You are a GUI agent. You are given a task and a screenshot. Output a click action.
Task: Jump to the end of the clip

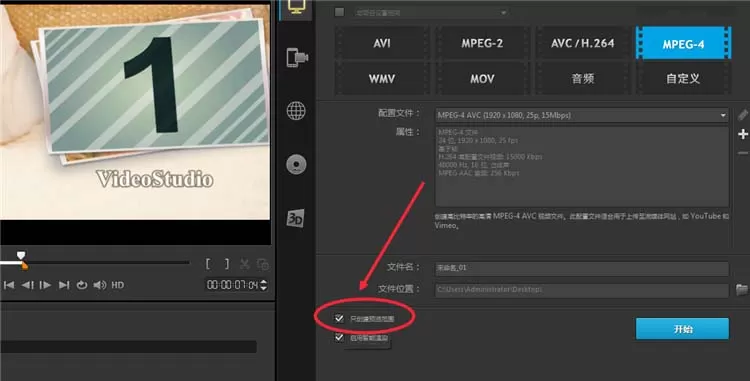coord(64,285)
